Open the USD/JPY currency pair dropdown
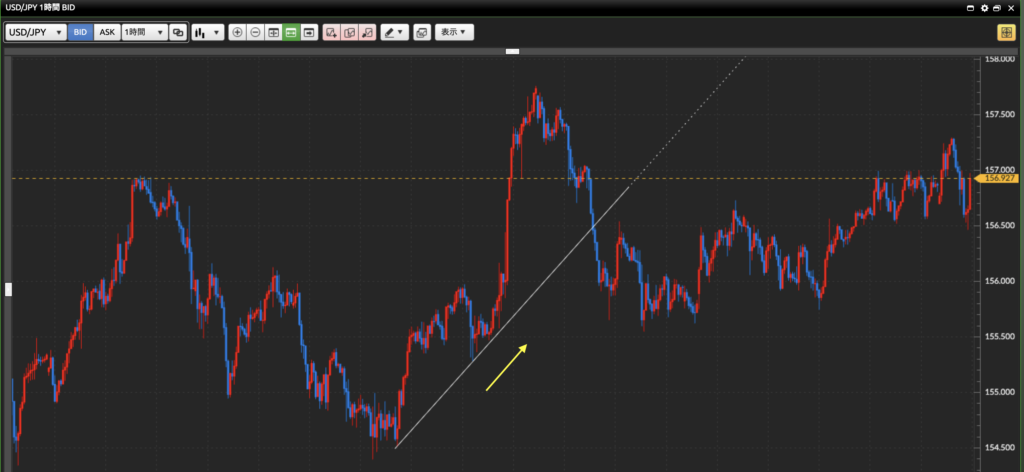Screen dimensions: 1024x472 (x=36, y=32)
